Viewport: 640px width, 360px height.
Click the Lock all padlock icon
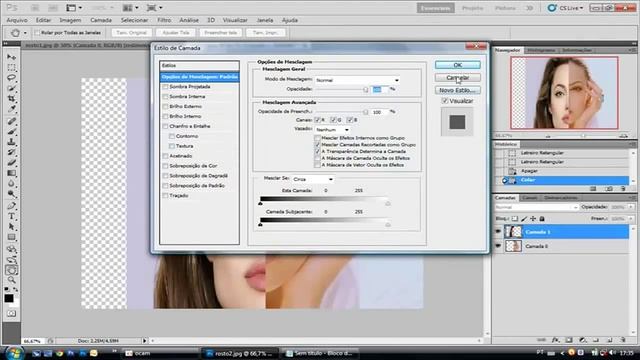click(x=542, y=219)
